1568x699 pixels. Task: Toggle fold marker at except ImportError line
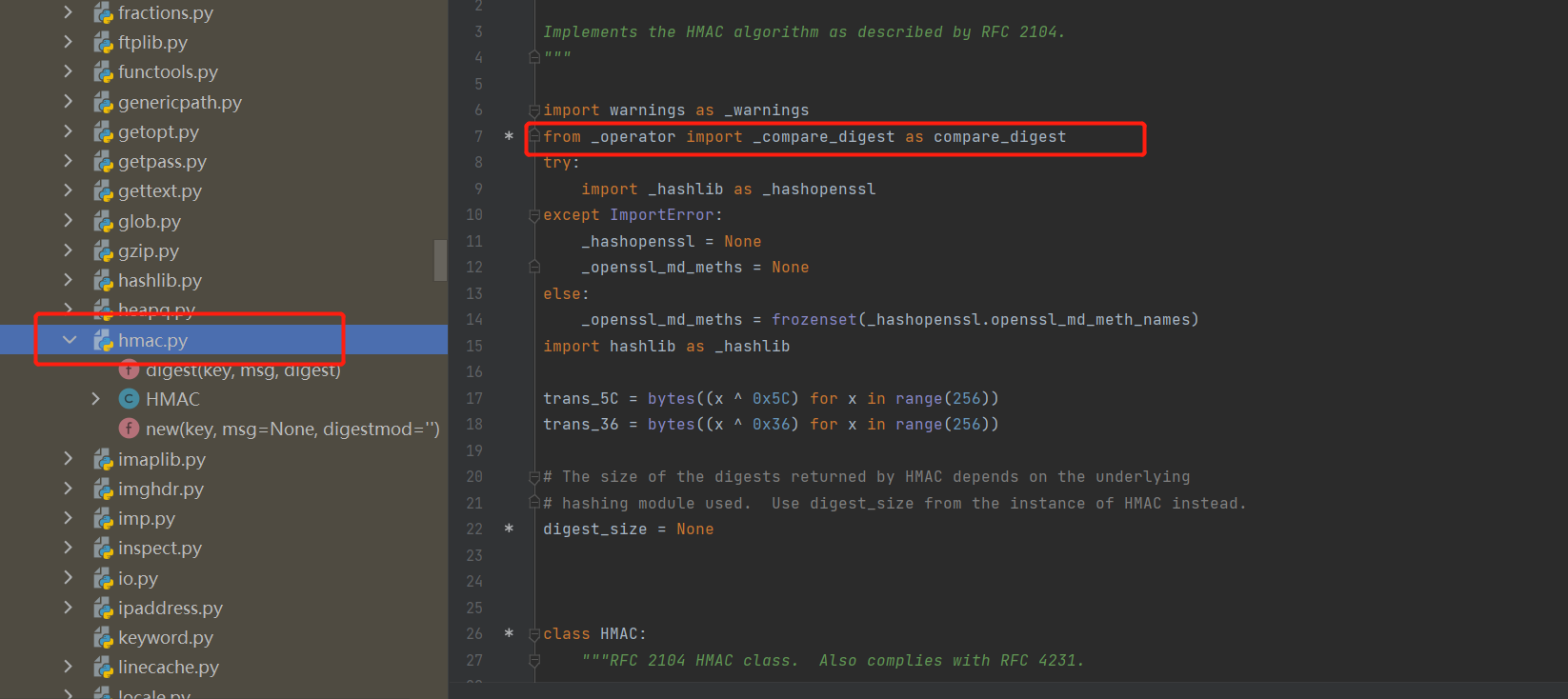(x=534, y=216)
